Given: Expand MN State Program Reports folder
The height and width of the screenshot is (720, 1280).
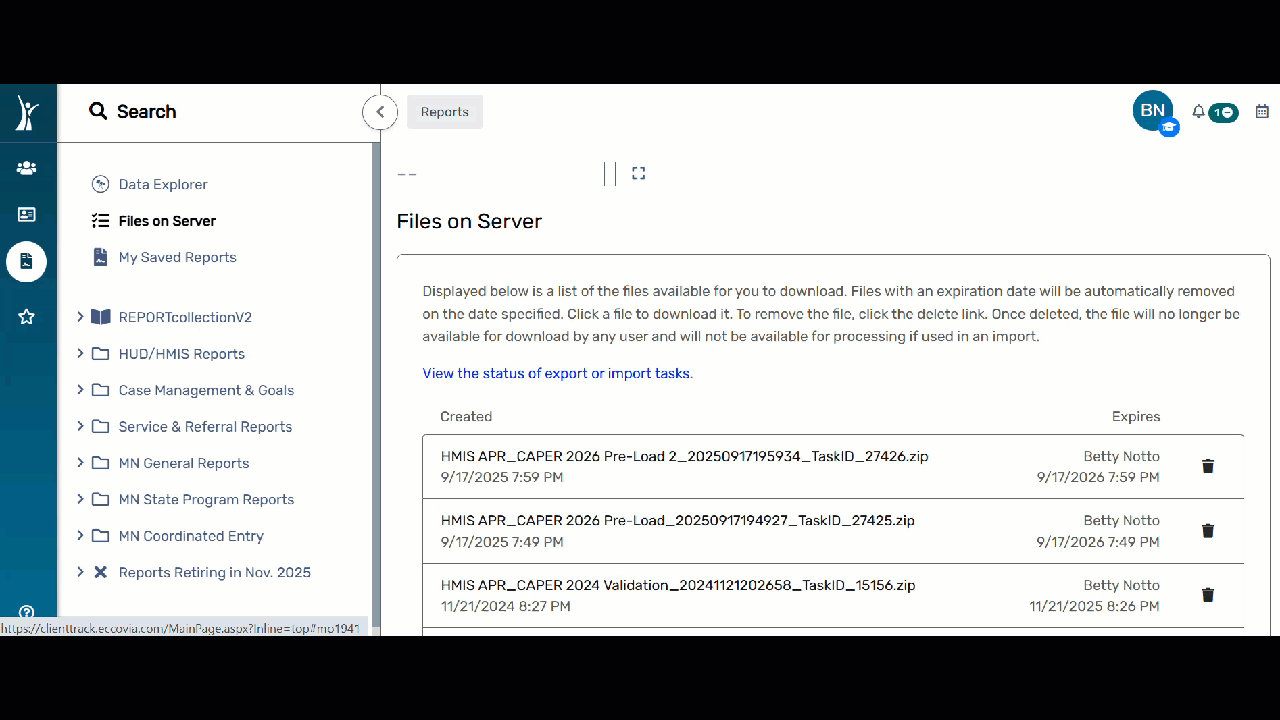Looking at the screenshot, I should pyautogui.click(x=81, y=499).
